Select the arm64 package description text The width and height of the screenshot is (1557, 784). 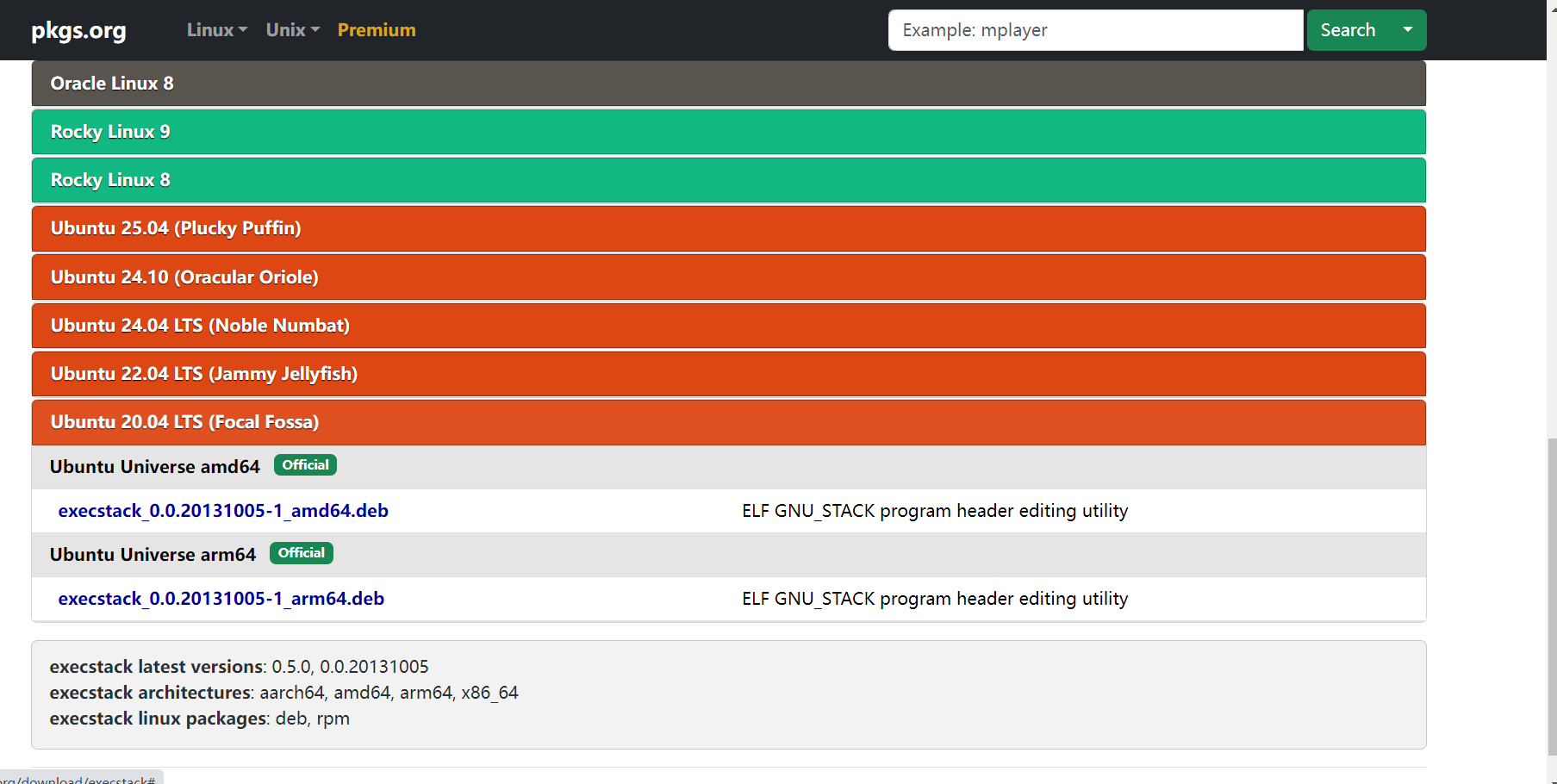coord(935,599)
